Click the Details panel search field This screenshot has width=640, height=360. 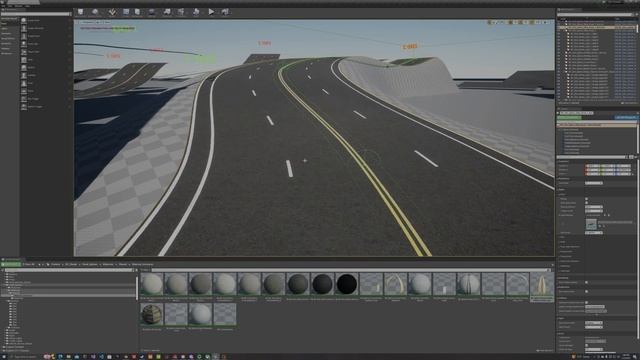pos(591,157)
